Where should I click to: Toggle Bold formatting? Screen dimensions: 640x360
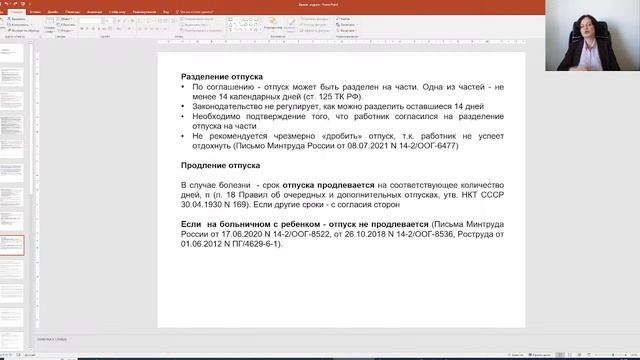pos(82,29)
